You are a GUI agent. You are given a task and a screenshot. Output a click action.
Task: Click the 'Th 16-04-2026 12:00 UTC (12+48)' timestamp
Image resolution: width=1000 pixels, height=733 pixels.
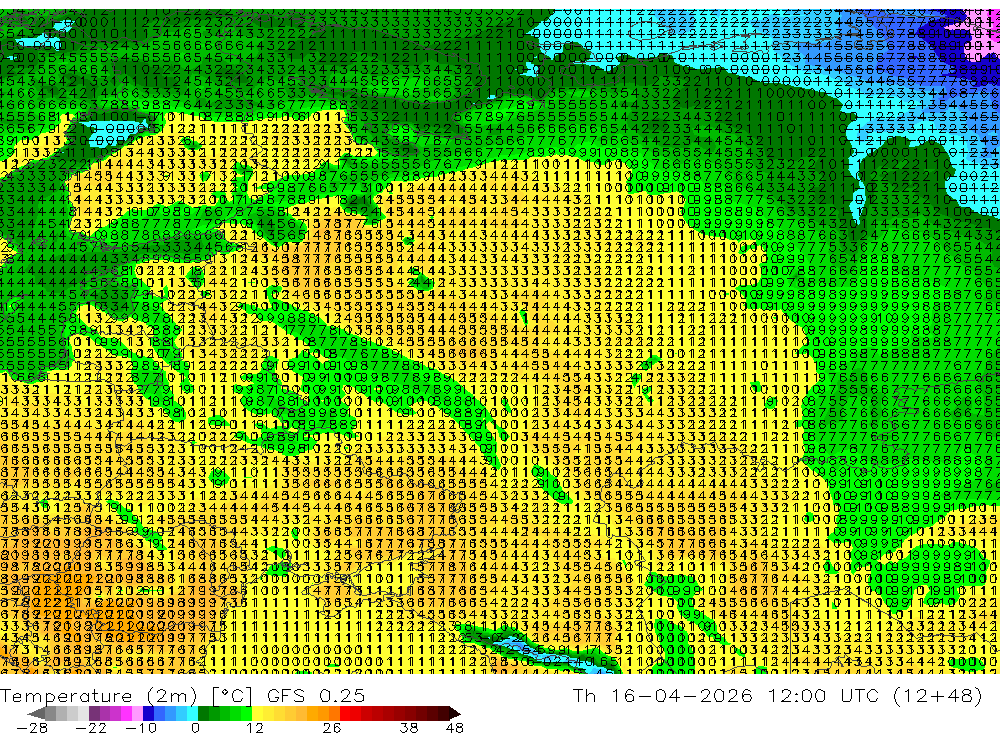pos(777,695)
